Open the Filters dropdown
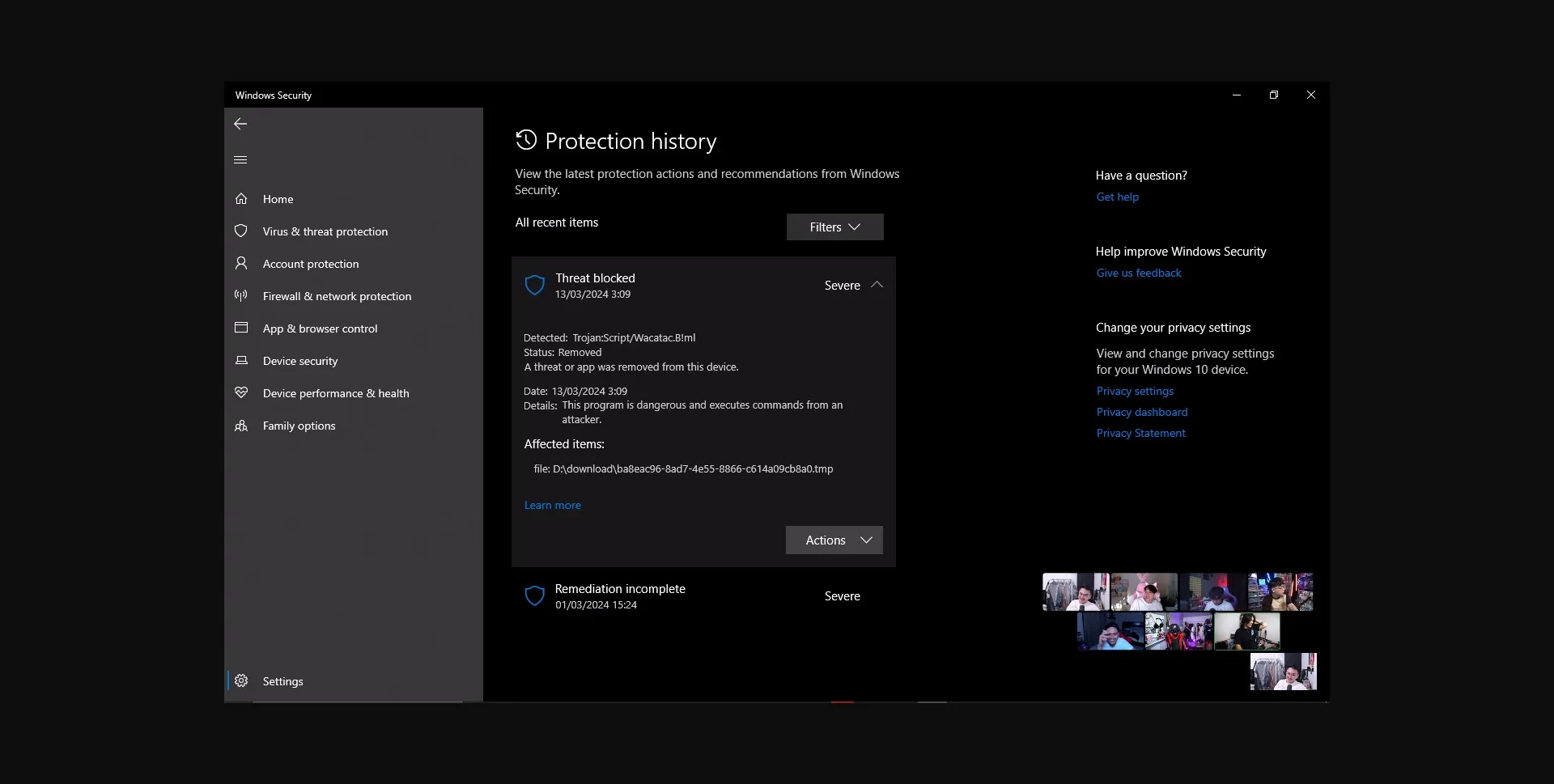Viewport: 1554px width, 784px height. pyautogui.click(x=834, y=227)
